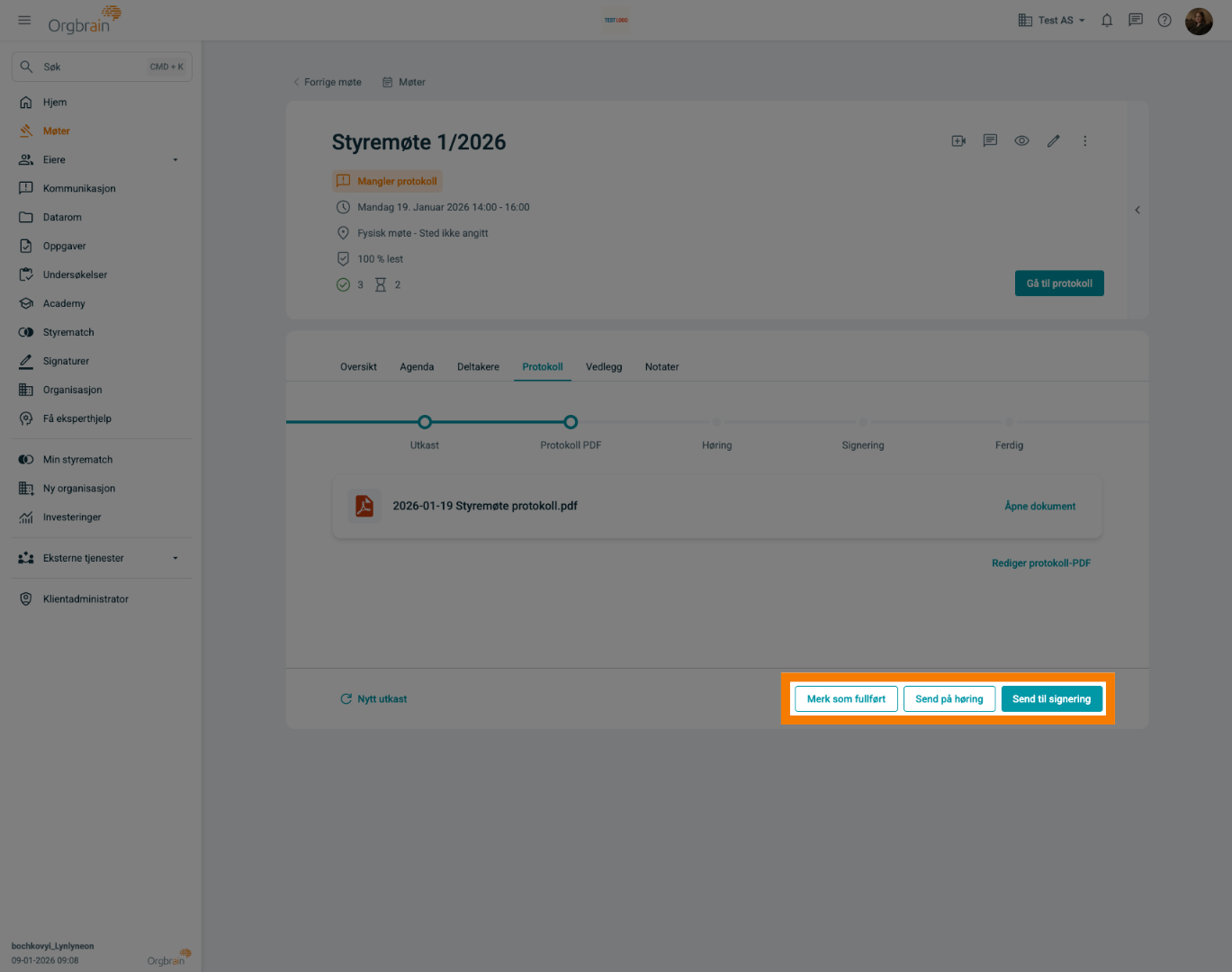Click the search field

coord(102,67)
